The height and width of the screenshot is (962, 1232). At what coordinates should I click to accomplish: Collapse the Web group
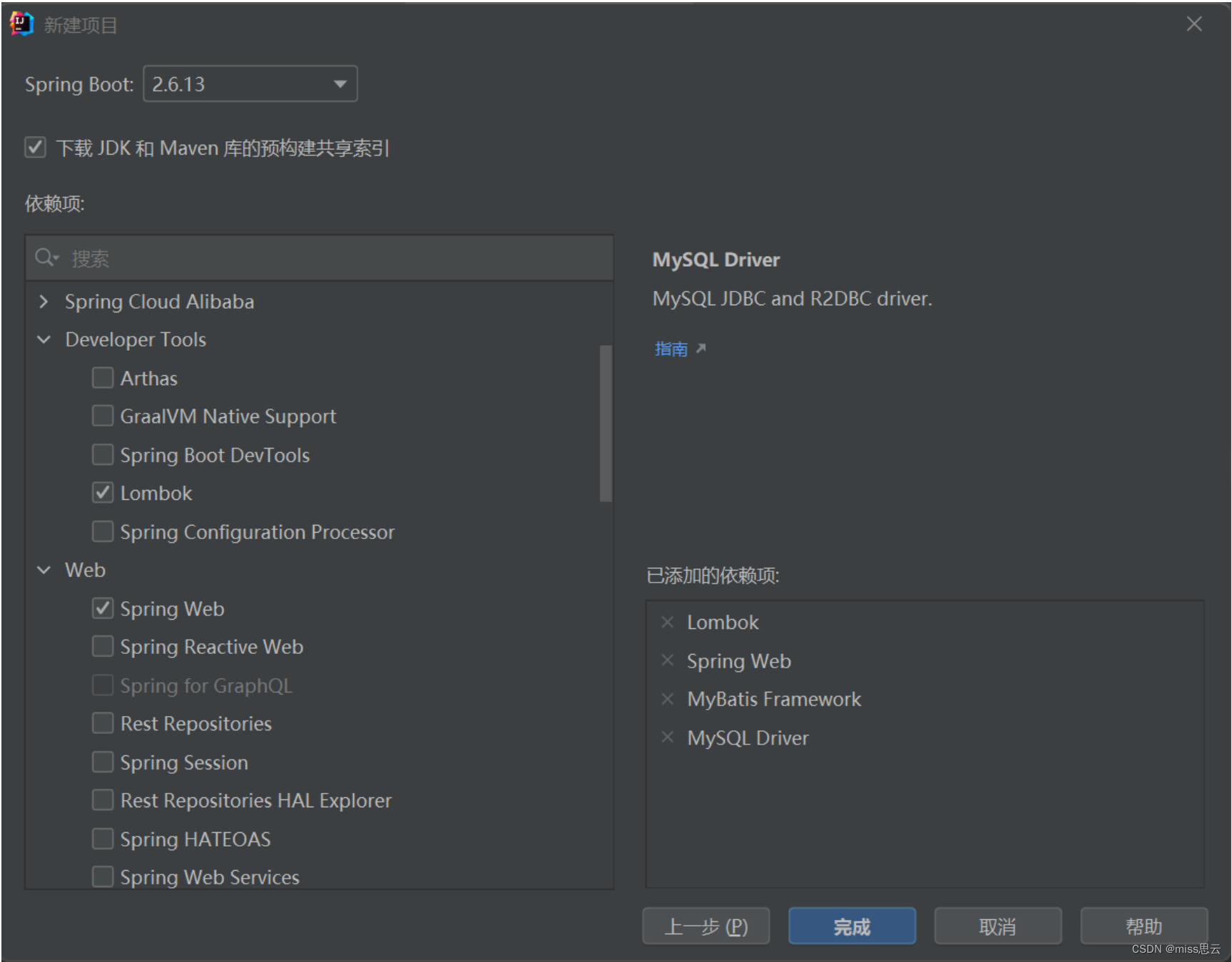pos(44,570)
